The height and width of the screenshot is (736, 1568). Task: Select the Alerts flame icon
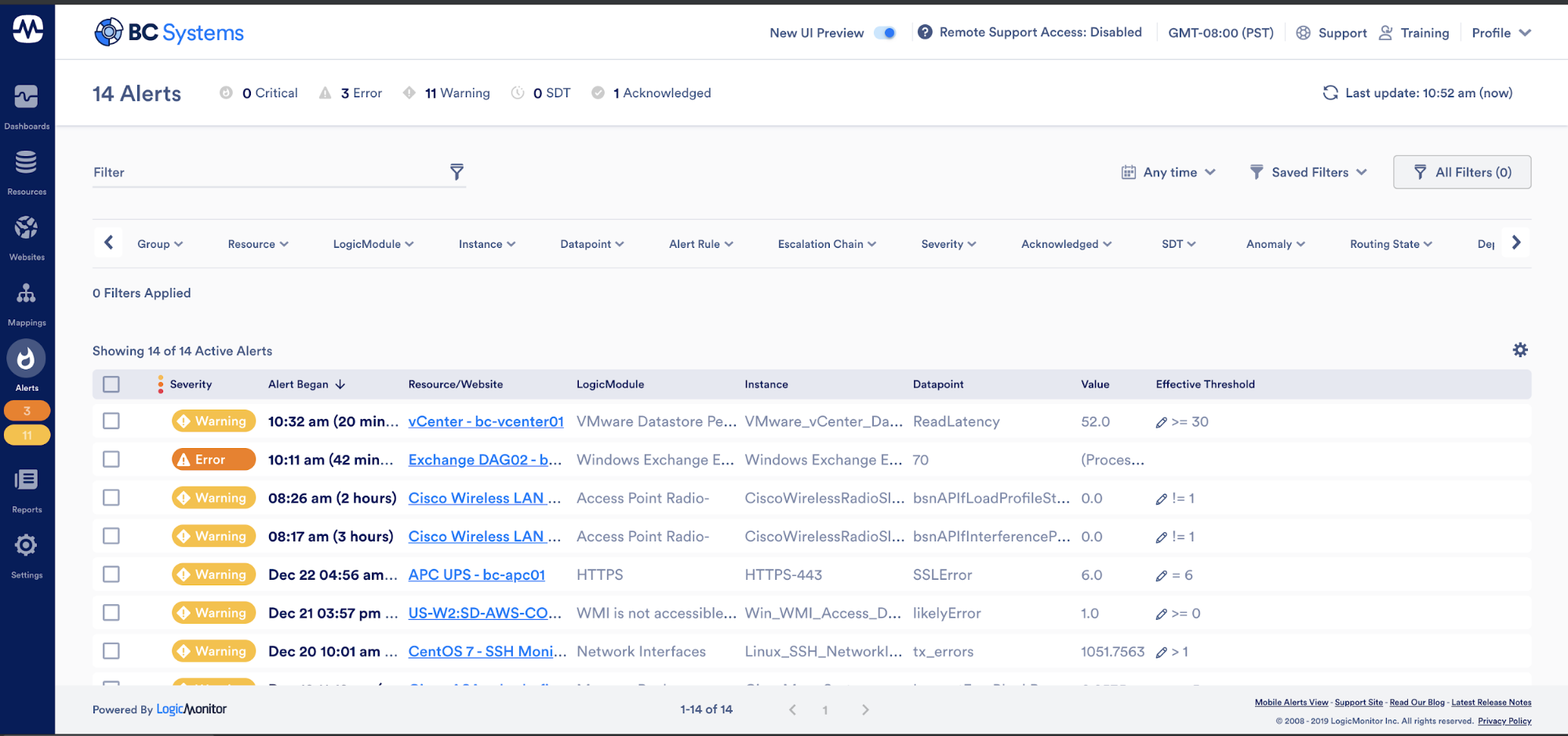coord(27,359)
